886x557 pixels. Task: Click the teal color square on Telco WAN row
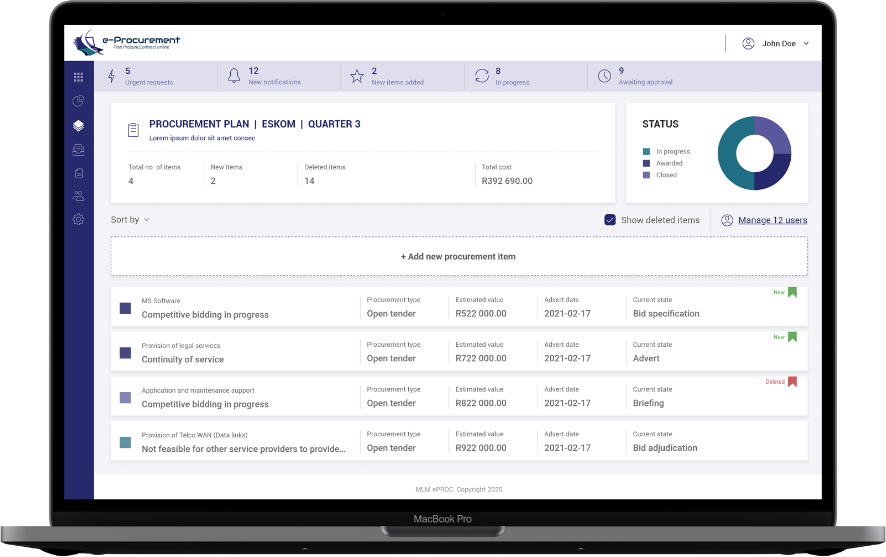(125, 442)
